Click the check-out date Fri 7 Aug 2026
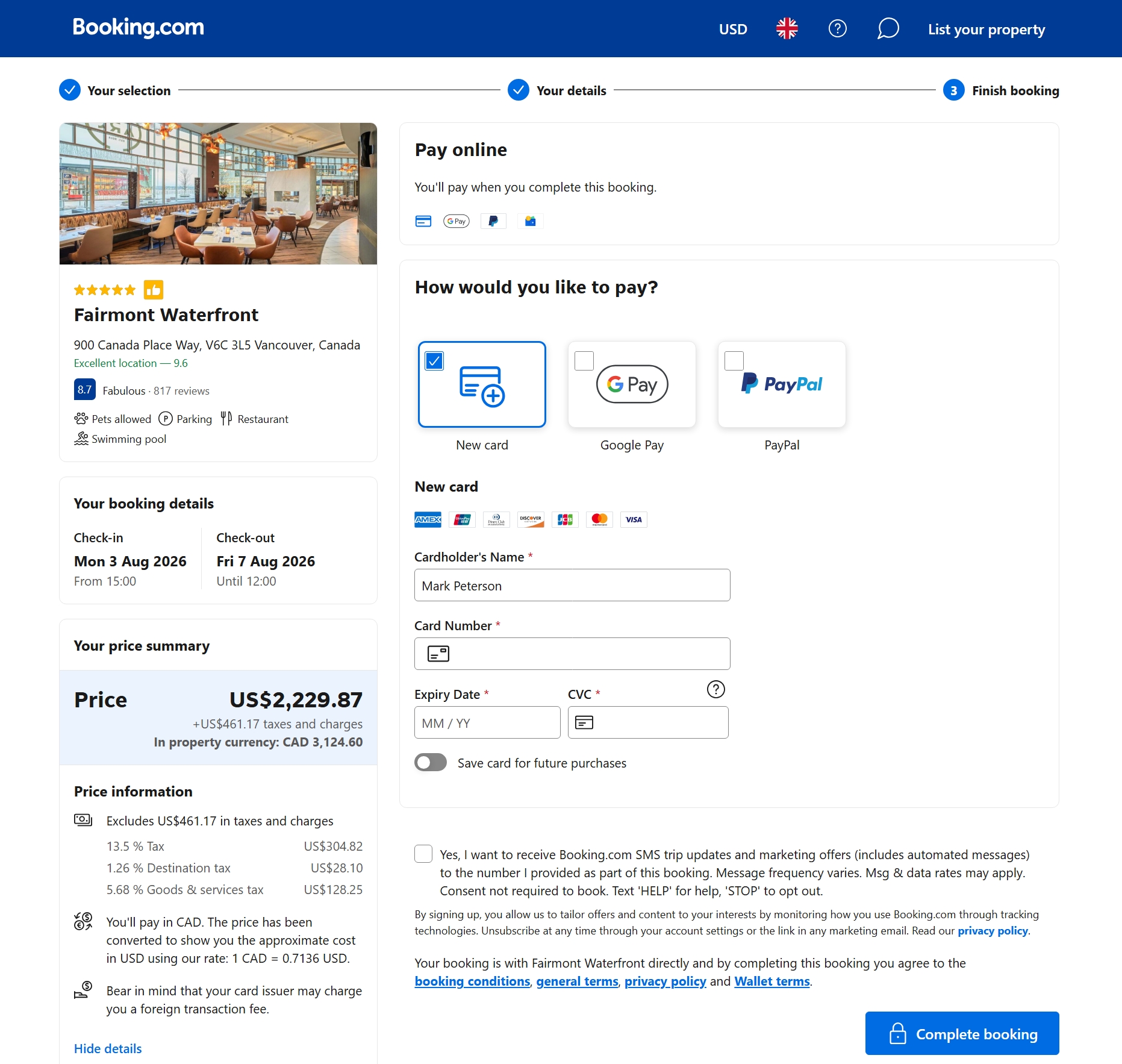 pyautogui.click(x=266, y=562)
